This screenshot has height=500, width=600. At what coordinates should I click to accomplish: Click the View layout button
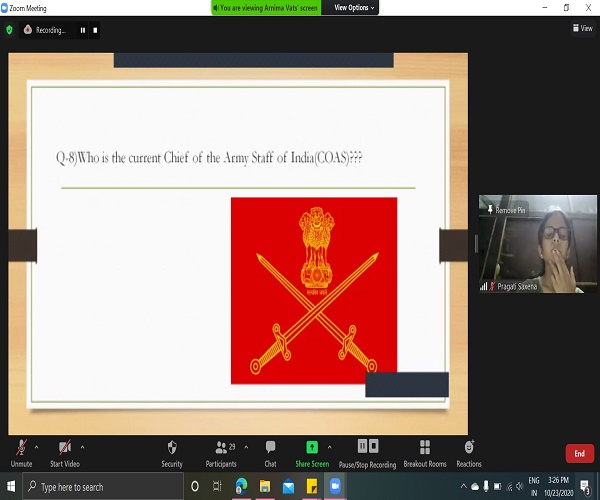pyautogui.click(x=582, y=28)
